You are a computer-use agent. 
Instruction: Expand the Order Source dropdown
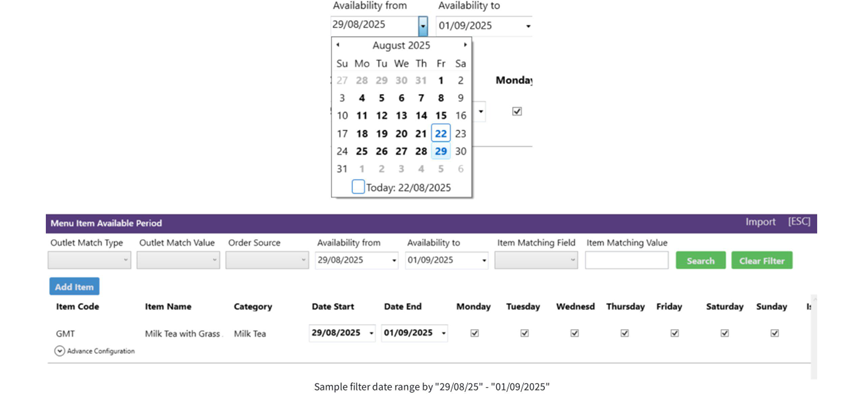tap(267, 260)
